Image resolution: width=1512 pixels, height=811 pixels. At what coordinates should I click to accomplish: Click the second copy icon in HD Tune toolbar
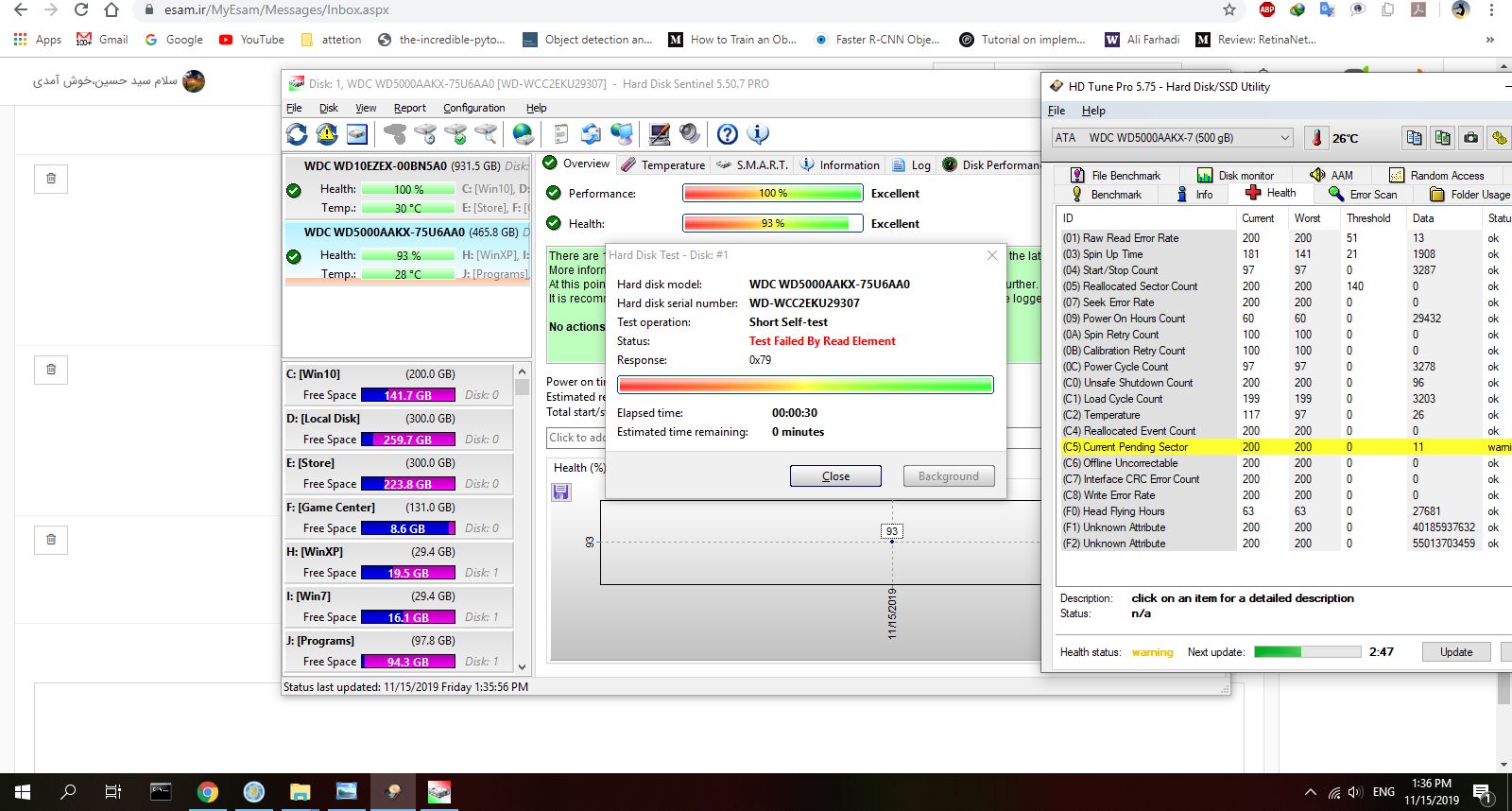tap(1442, 138)
